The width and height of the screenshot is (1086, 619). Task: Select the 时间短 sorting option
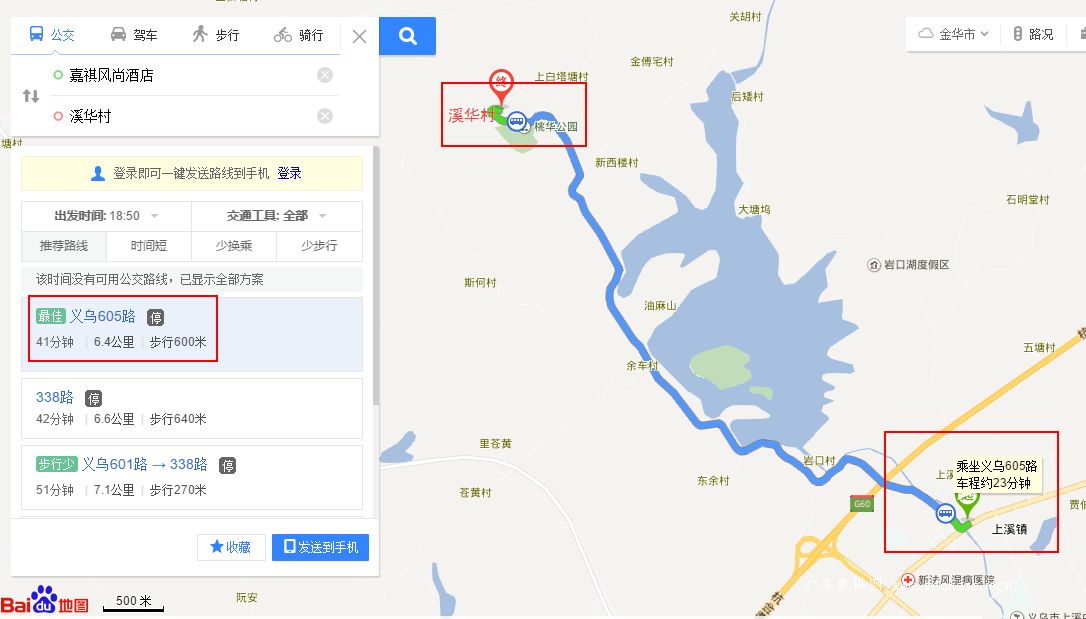[149, 246]
